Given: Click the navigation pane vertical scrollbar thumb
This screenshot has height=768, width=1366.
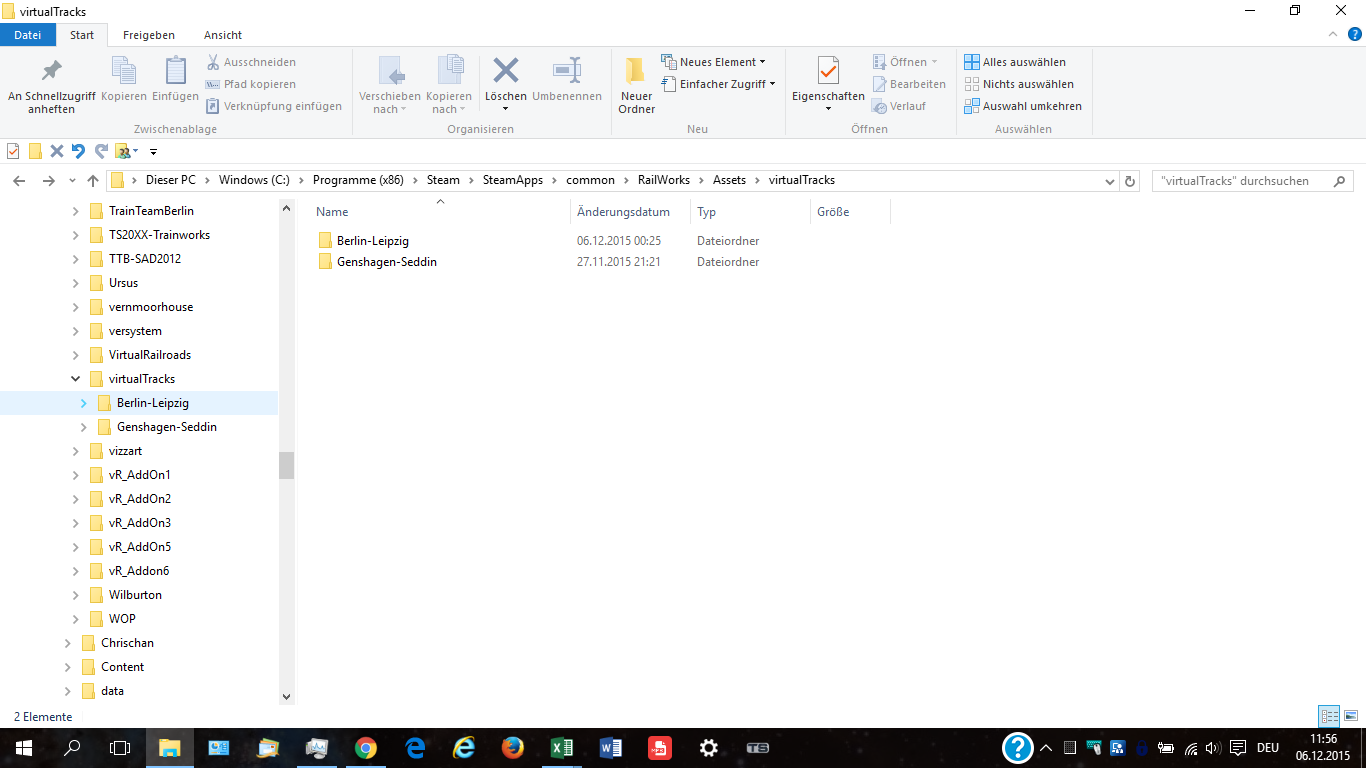Looking at the screenshot, I should point(286,465).
